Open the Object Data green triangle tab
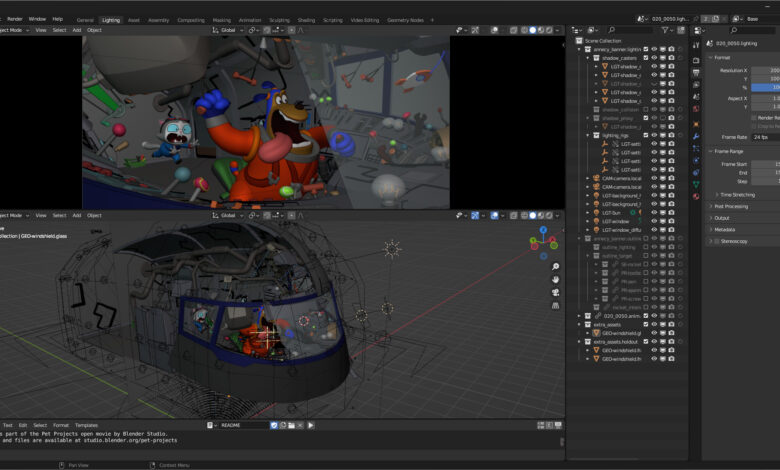The image size is (780, 470). pyautogui.click(x=696, y=184)
